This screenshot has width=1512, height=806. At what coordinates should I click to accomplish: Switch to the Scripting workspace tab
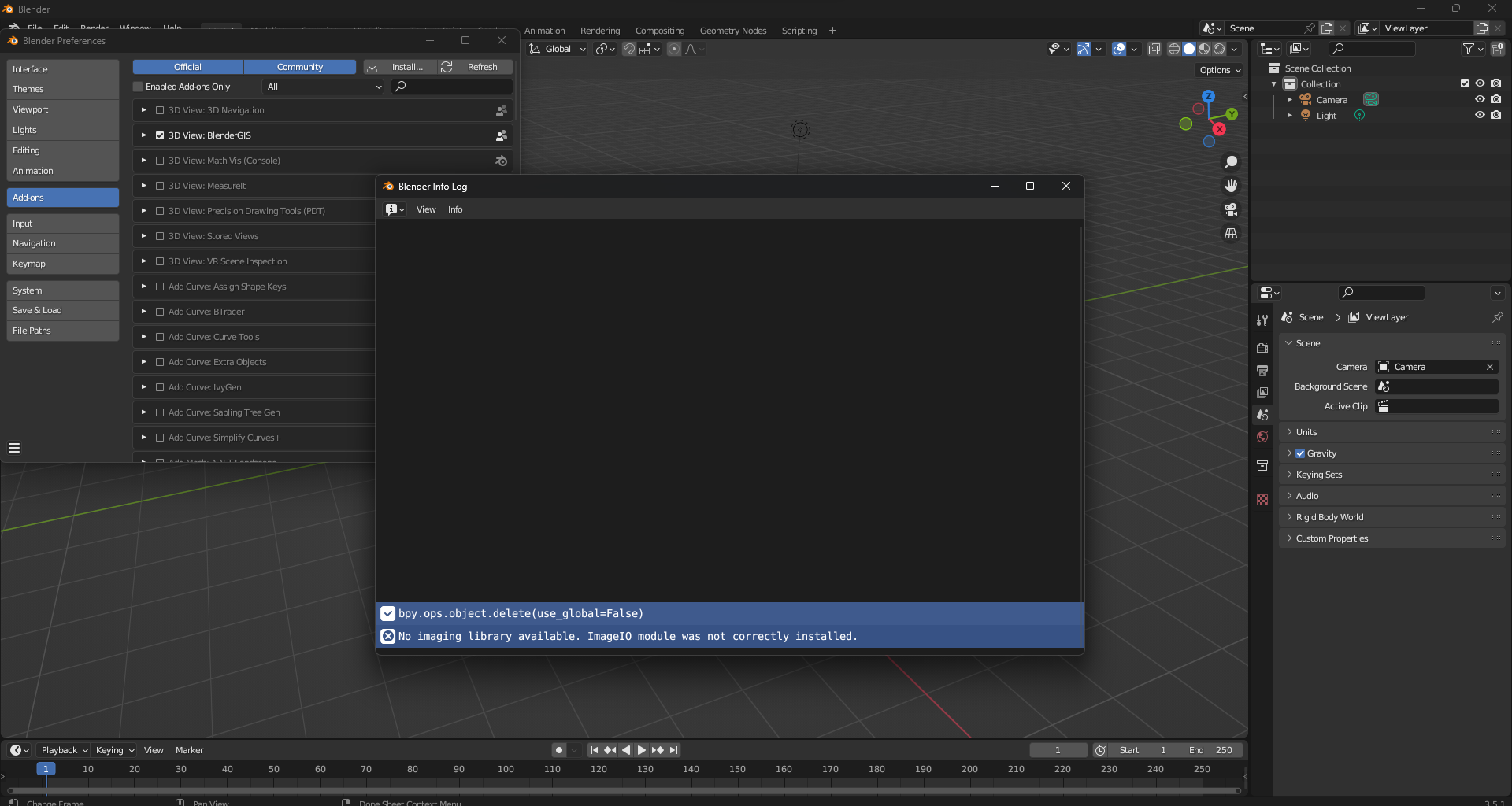799,30
